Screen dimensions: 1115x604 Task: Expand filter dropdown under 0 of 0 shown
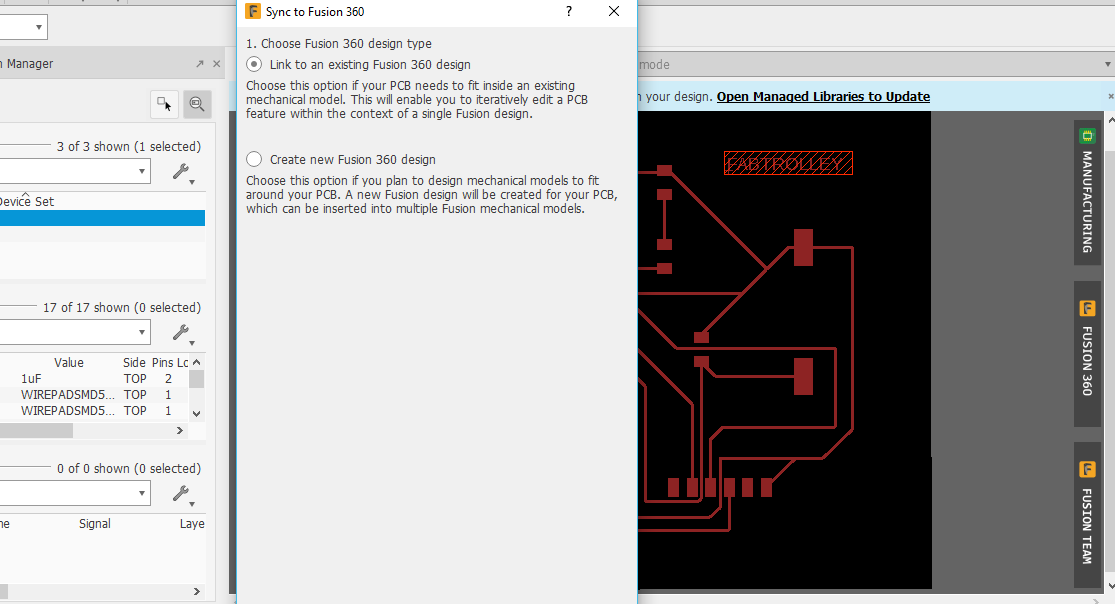point(142,493)
